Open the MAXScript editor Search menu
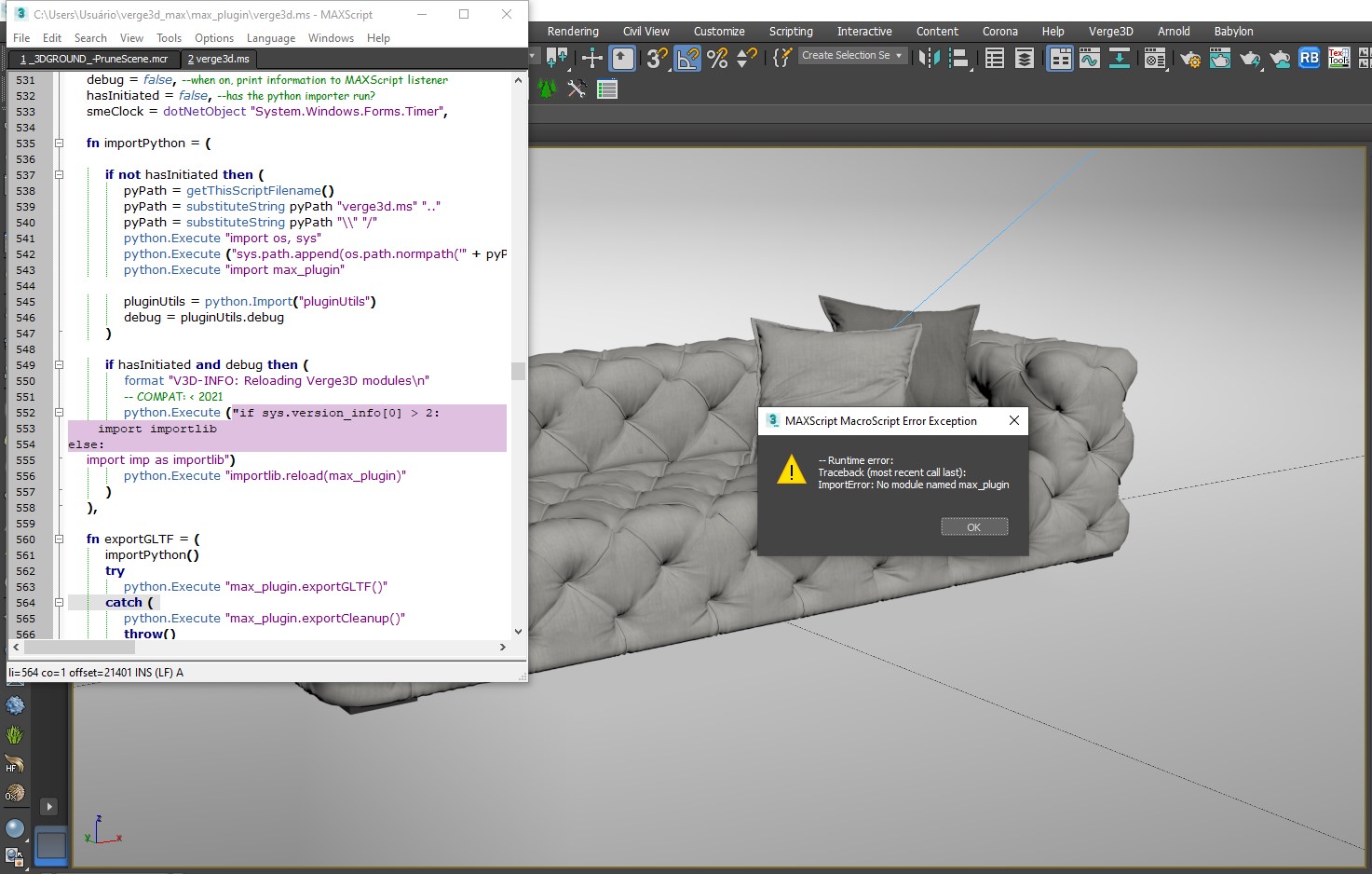The height and width of the screenshot is (874, 1372). click(x=90, y=38)
